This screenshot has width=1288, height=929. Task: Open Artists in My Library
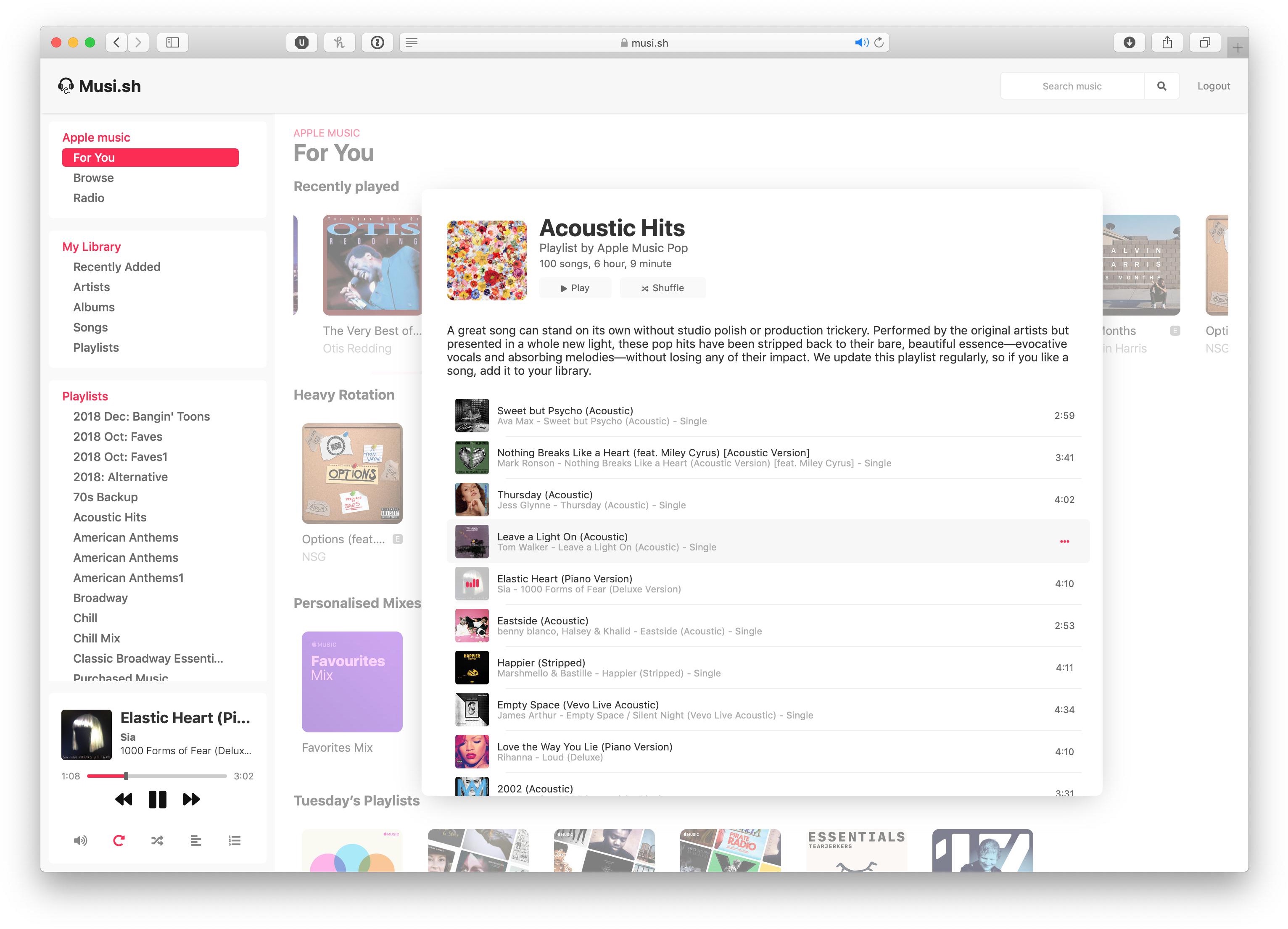coord(92,287)
